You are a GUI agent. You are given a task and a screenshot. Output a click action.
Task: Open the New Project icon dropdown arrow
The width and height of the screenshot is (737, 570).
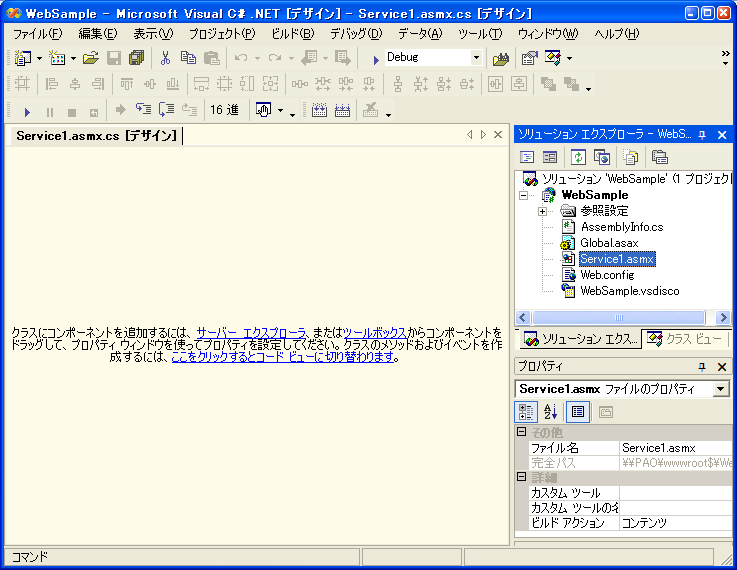[39, 58]
